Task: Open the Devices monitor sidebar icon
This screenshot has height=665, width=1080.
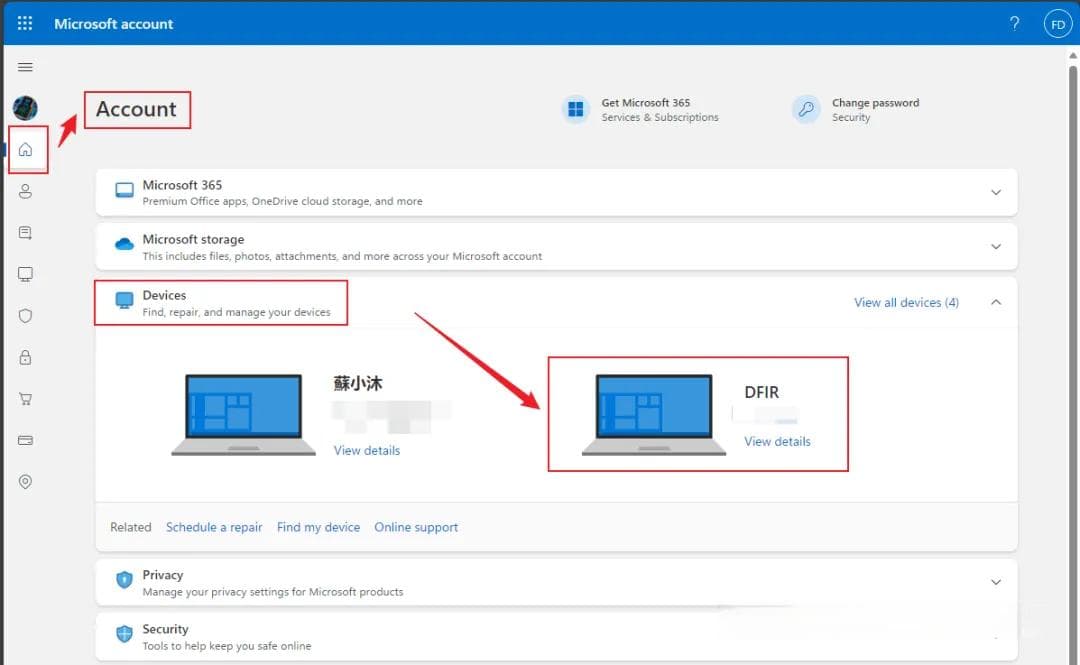Action: point(25,274)
